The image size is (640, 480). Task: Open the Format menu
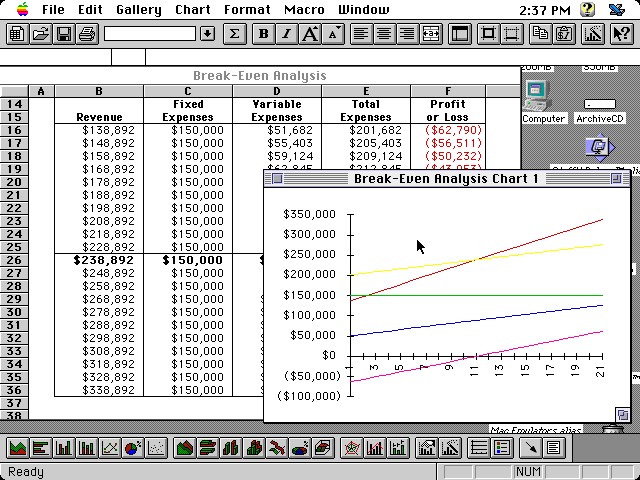[247, 10]
